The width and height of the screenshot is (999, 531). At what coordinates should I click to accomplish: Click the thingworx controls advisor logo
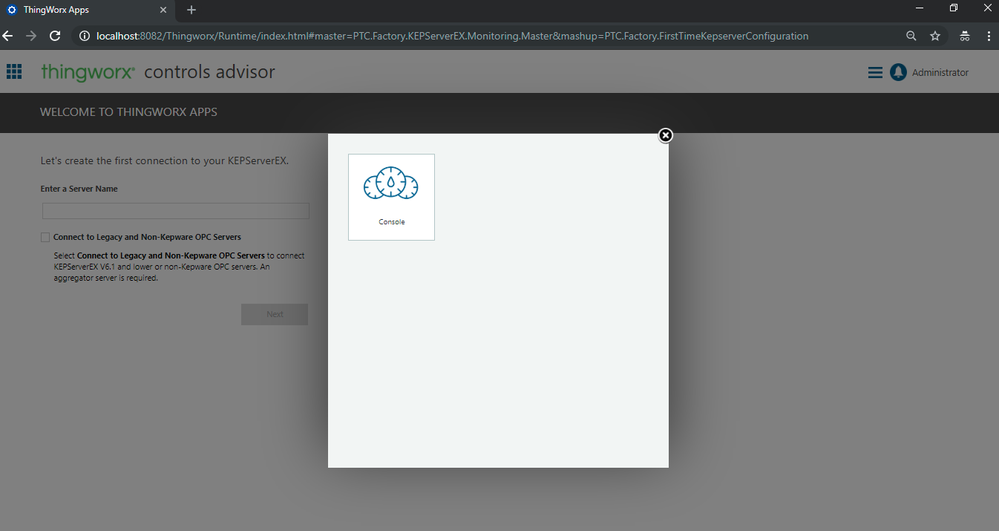[158, 71]
